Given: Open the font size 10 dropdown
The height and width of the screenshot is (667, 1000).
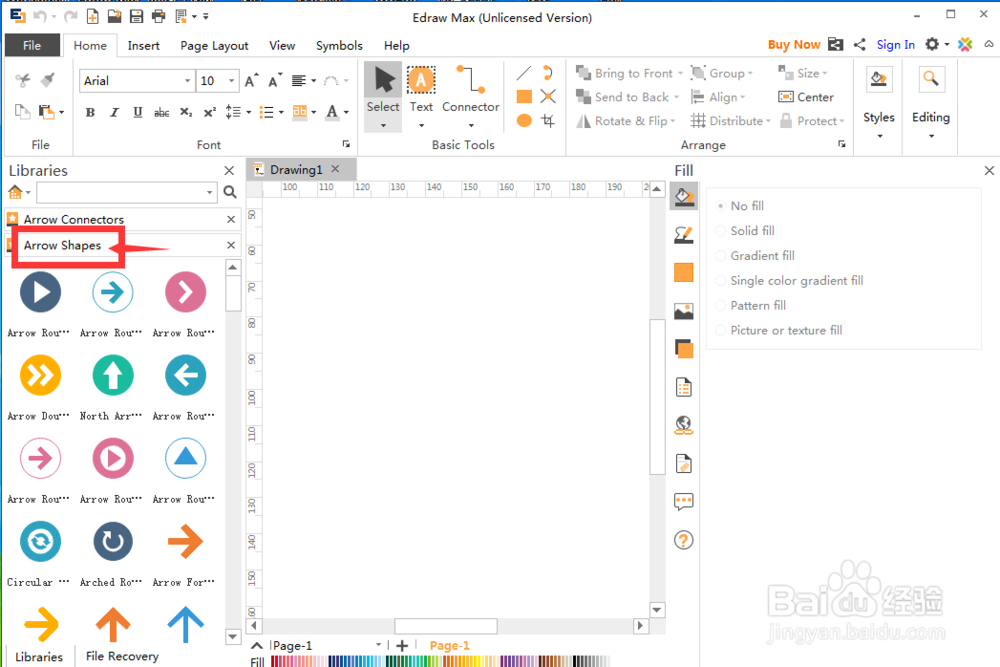Looking at the screenshot, I should coord(231,81).
